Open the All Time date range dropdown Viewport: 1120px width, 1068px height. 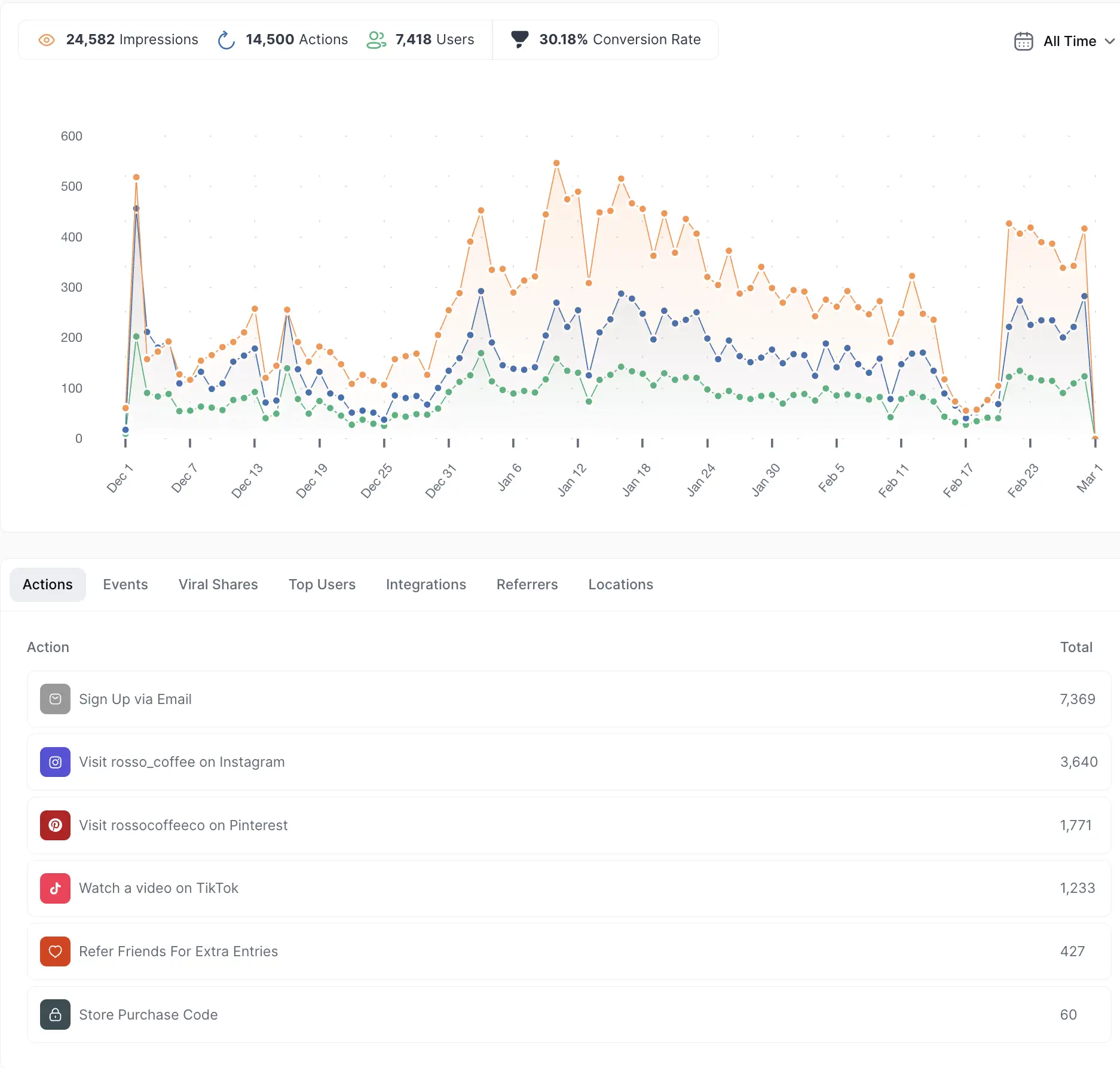[1064, 41]
